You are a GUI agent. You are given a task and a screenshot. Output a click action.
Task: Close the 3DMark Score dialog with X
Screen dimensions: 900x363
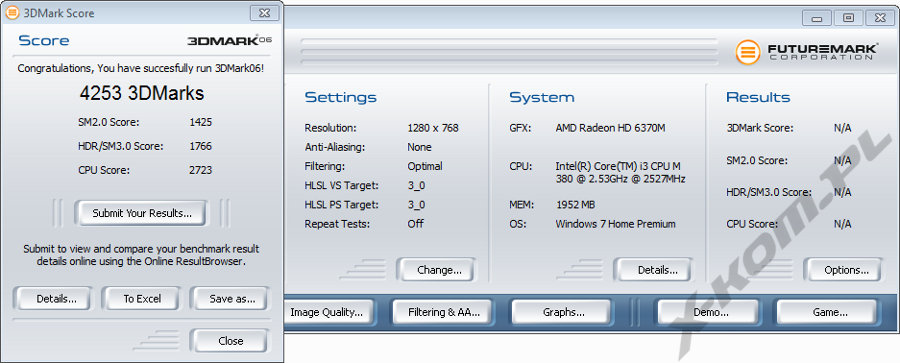[x=264, y=13]
